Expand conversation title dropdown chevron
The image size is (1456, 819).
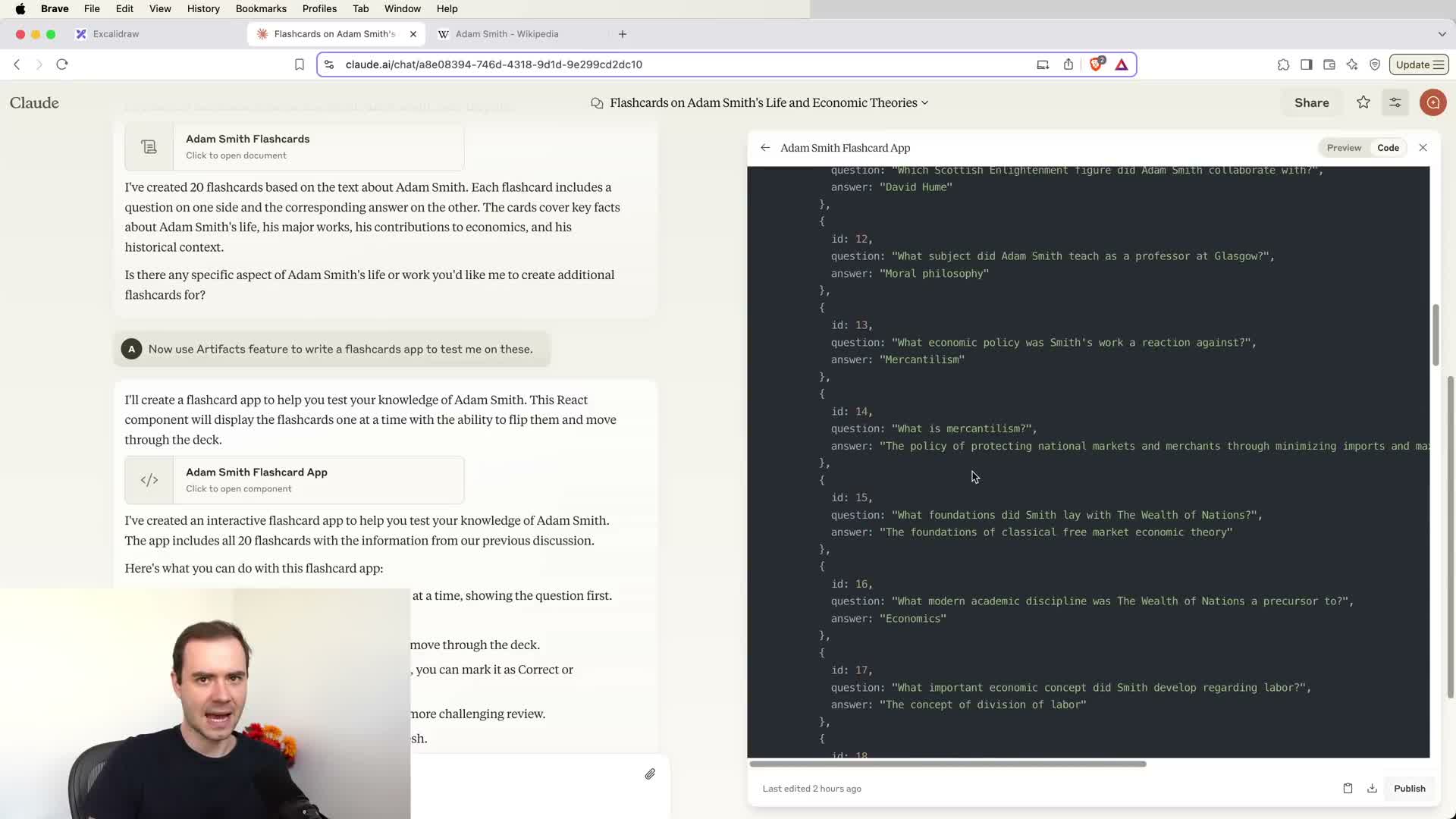pos(924,103)
